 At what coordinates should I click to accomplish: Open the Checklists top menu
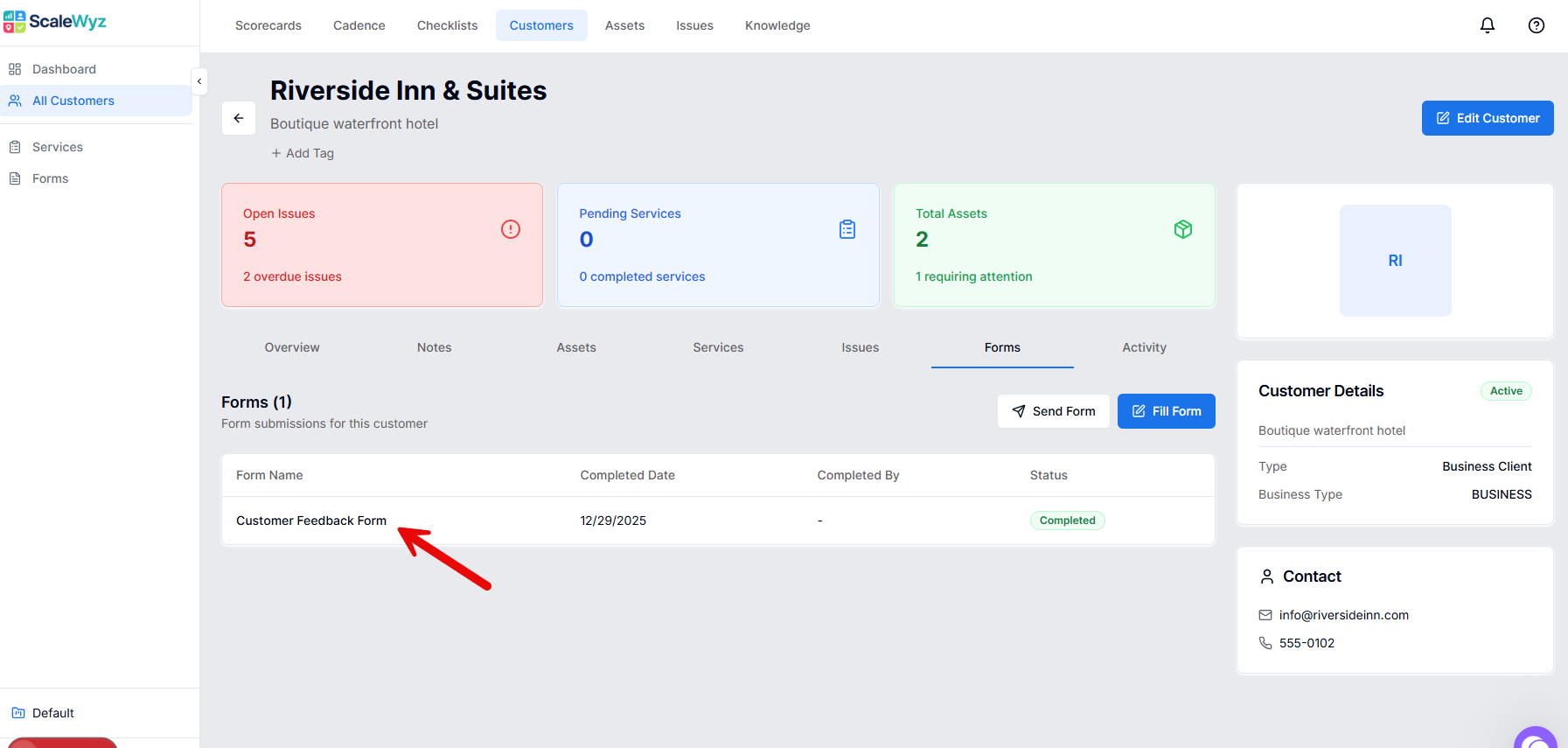447,25
